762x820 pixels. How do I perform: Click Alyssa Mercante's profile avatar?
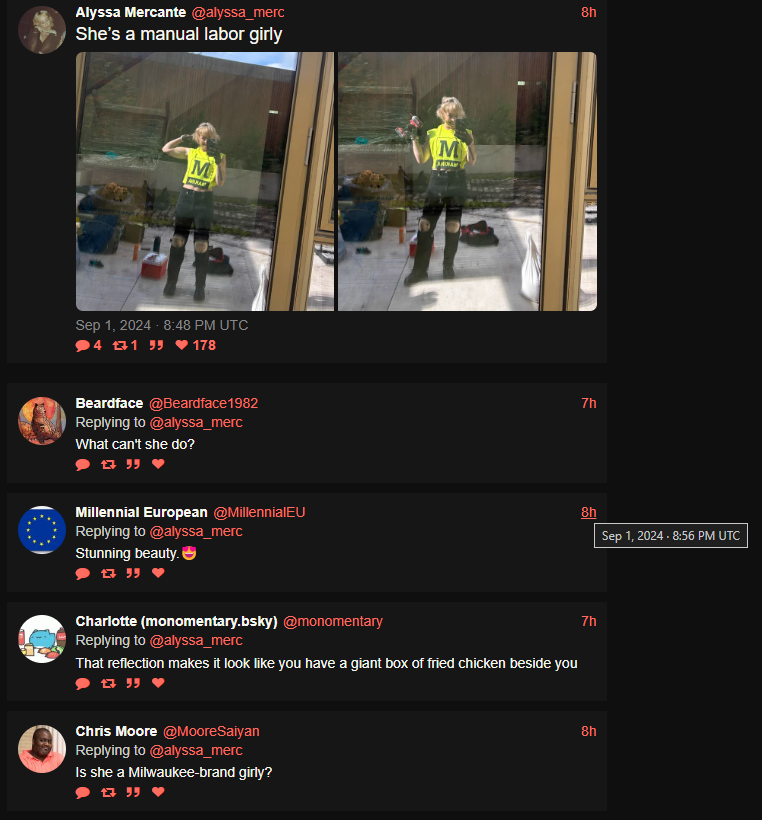point(42,30)
